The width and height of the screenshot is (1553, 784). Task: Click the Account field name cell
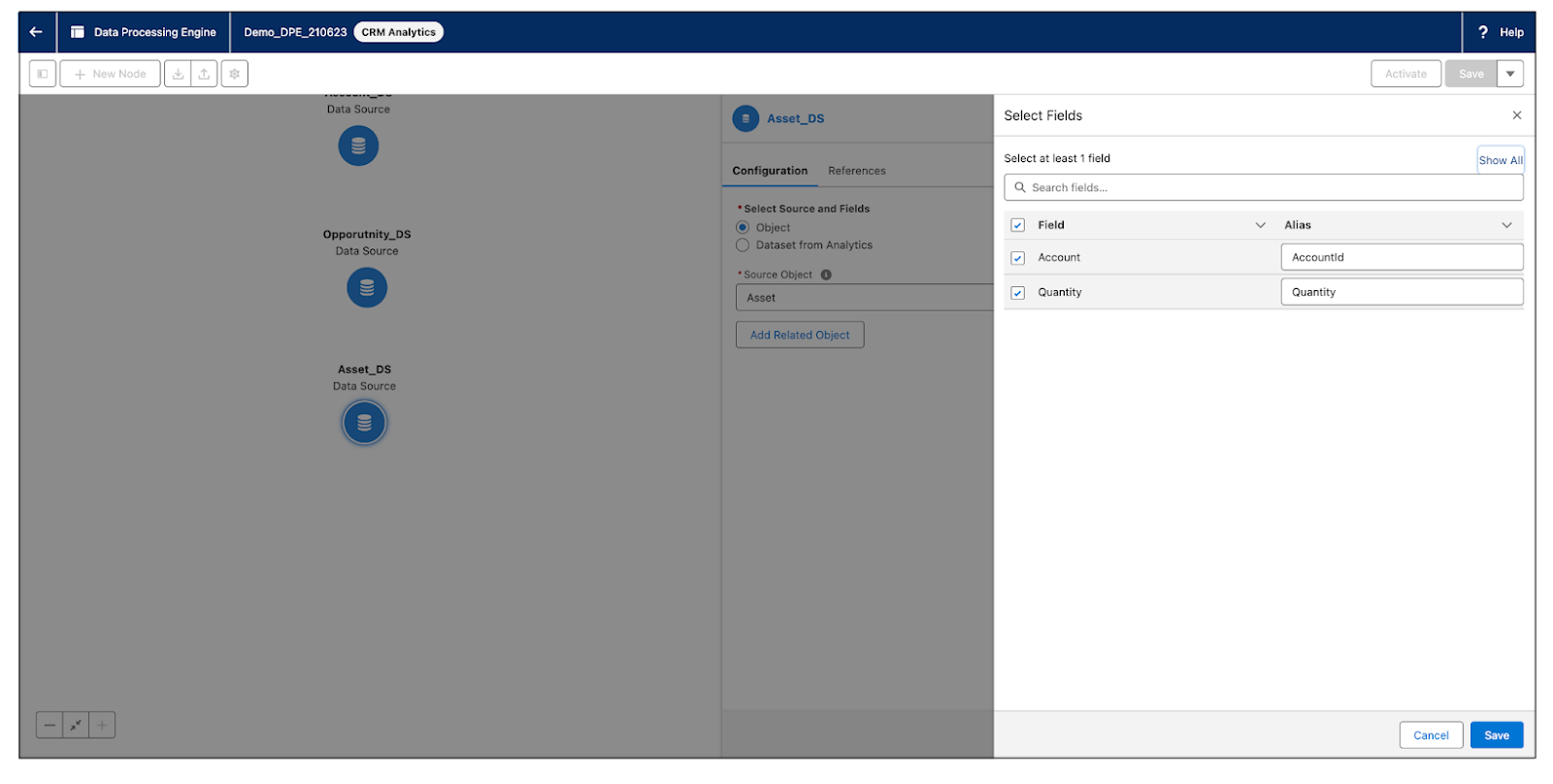coord(1059,257)
